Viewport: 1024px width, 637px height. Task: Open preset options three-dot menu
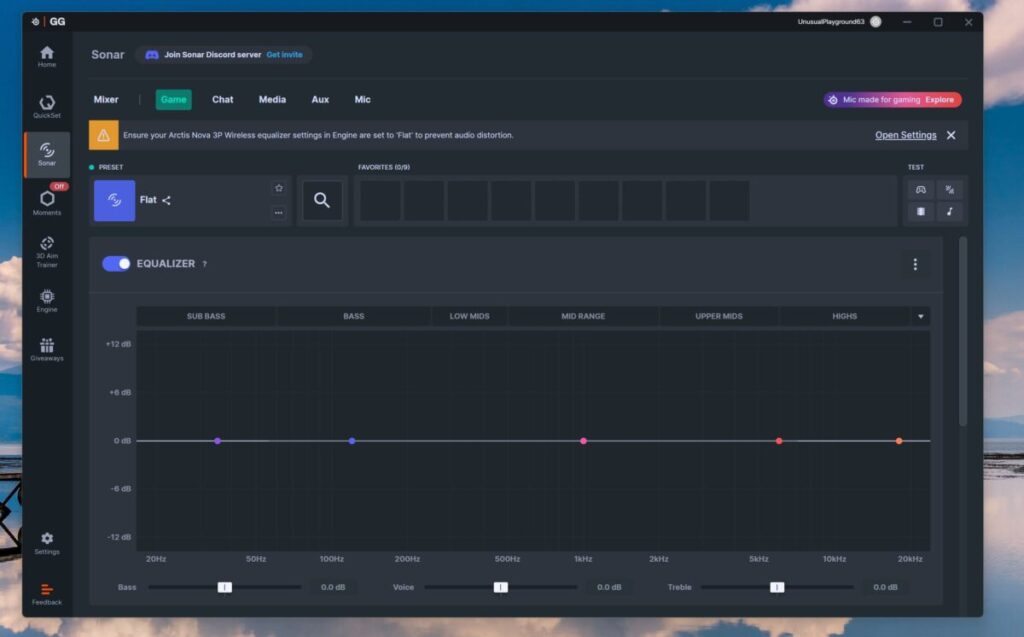pyautogui.click(x=279, y=212)
